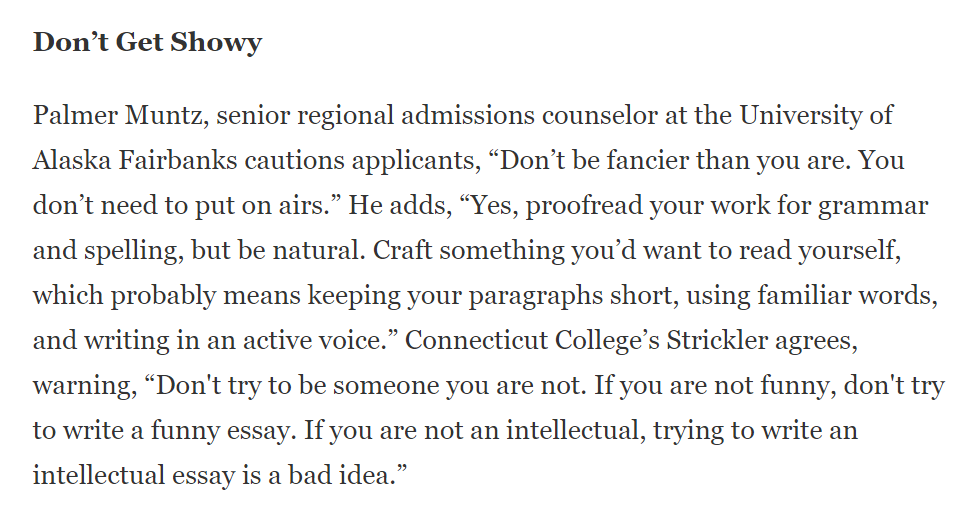The height and width of the screenshot is (525, 961).
Task: Click the words familiar words
Action: pos(847,296)
